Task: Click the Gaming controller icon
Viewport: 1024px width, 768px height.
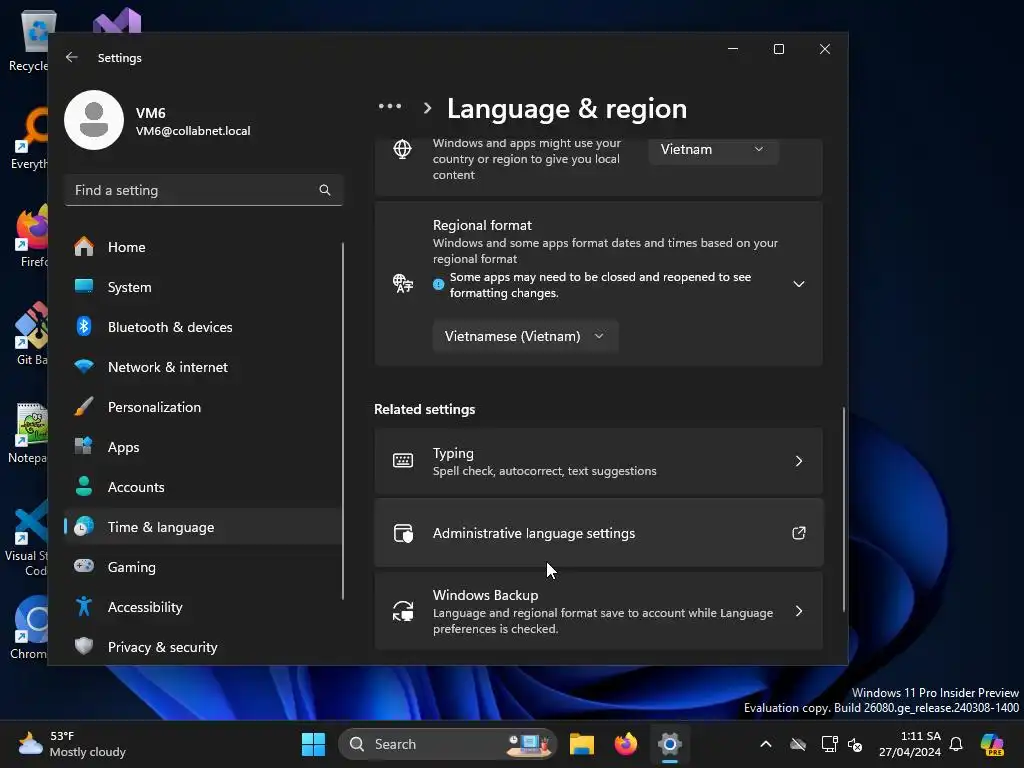Action: (x=84, y=566)
